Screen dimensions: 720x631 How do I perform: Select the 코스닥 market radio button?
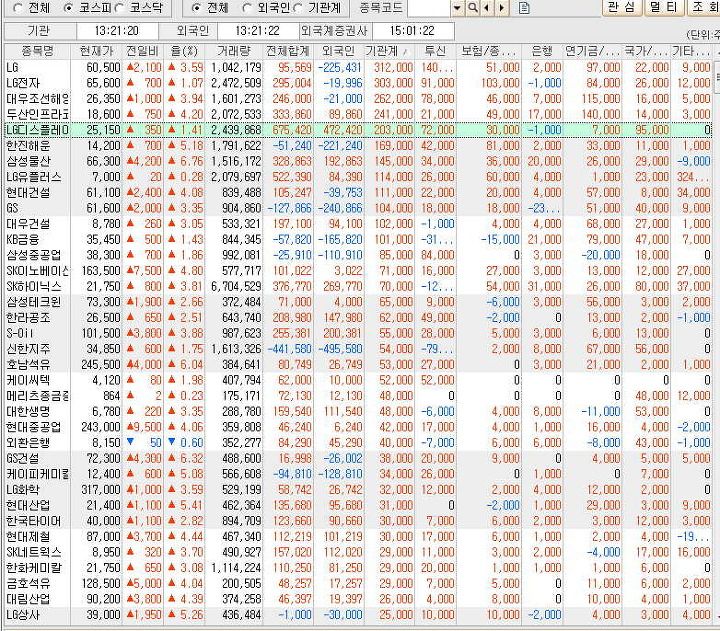tap(119, 8)
